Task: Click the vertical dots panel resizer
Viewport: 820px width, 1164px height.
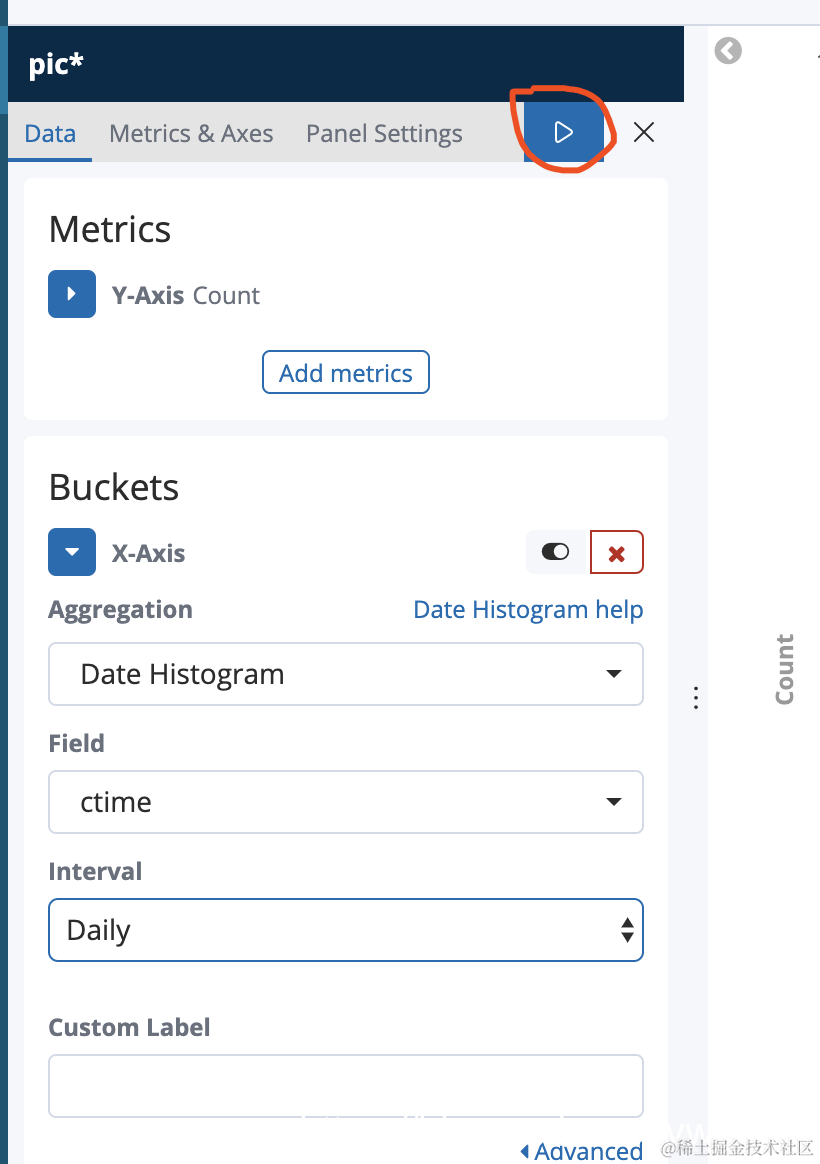Action: 695,698
